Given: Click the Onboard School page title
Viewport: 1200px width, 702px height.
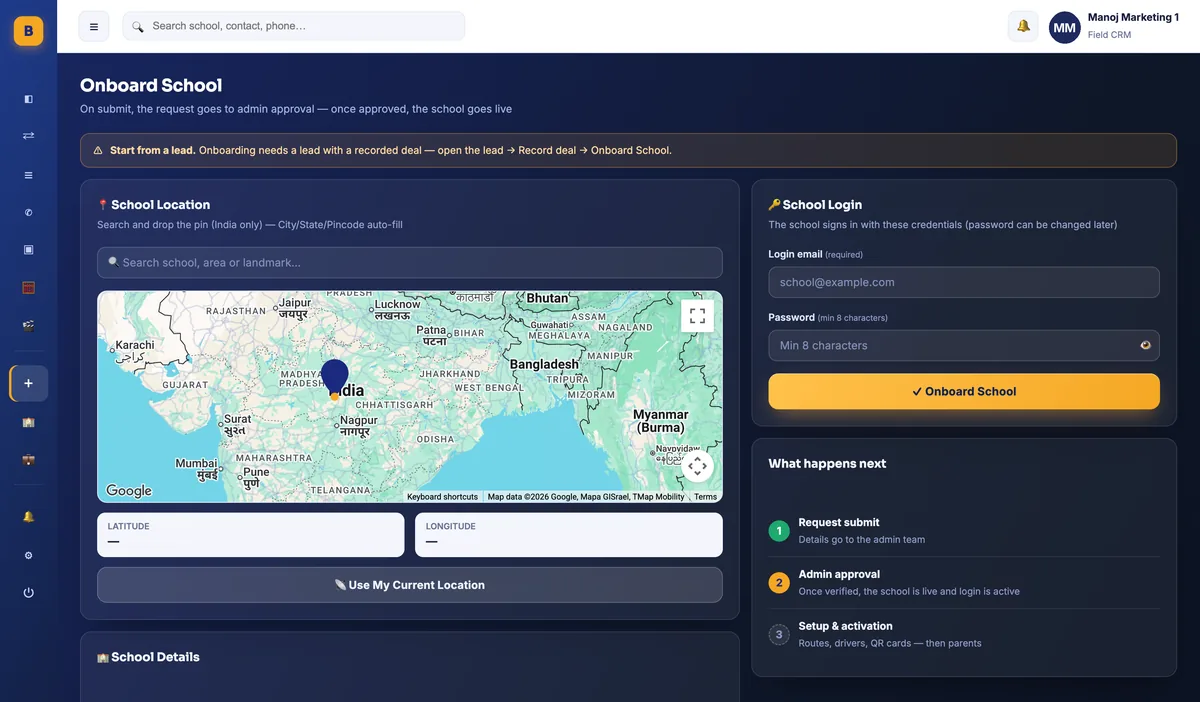Looking at the screenshot, I should pos(151,85).
